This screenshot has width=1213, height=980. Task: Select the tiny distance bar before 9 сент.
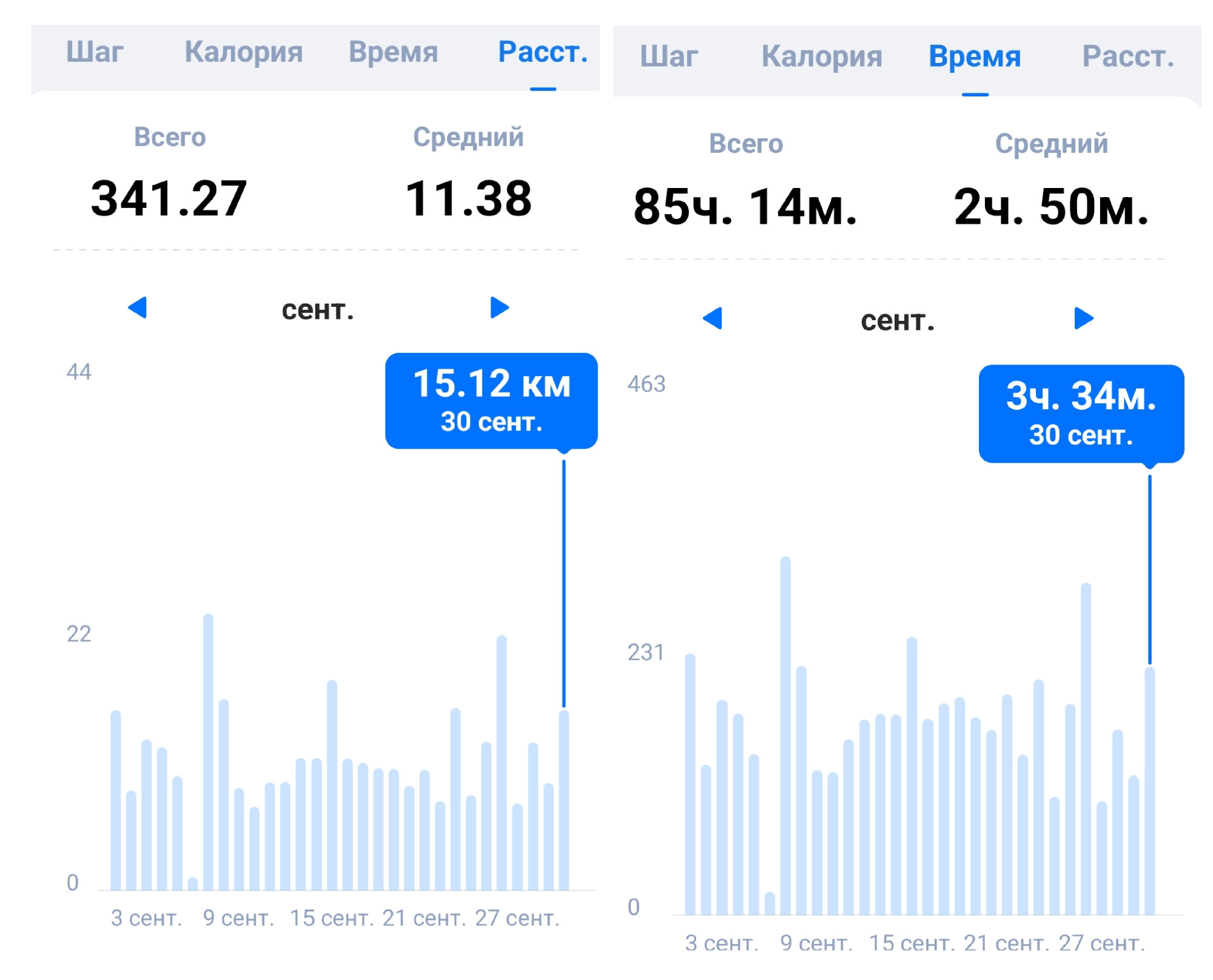coord(193,884)
